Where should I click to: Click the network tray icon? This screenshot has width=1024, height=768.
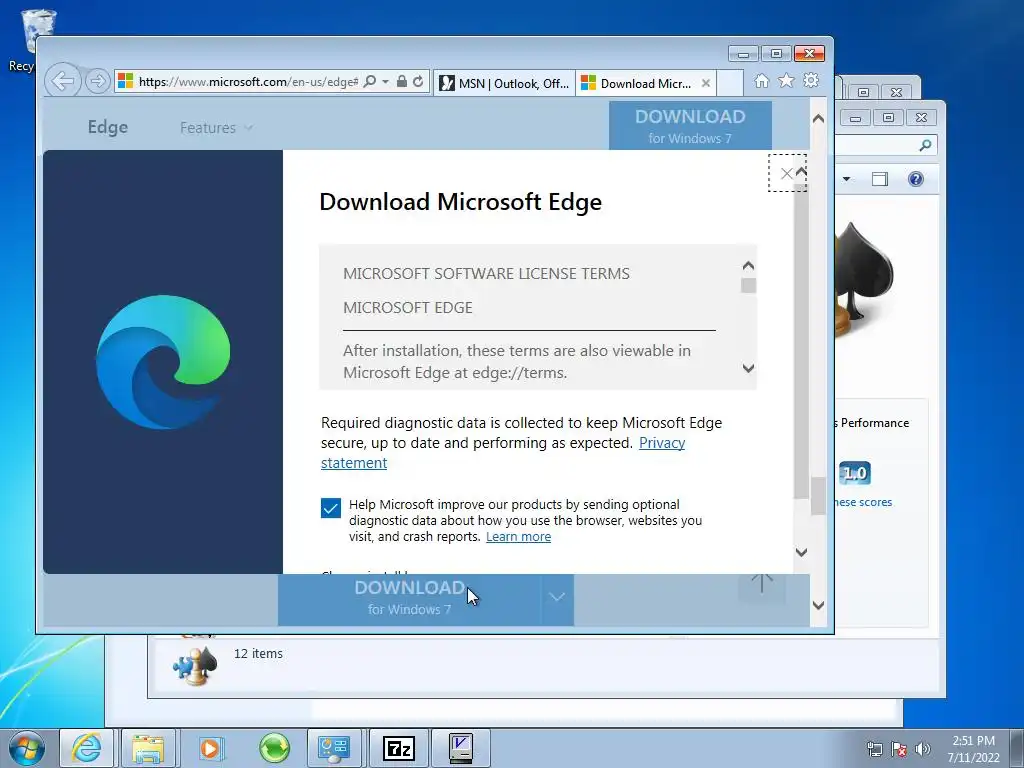pyautogui.click(x=874, y=749)
